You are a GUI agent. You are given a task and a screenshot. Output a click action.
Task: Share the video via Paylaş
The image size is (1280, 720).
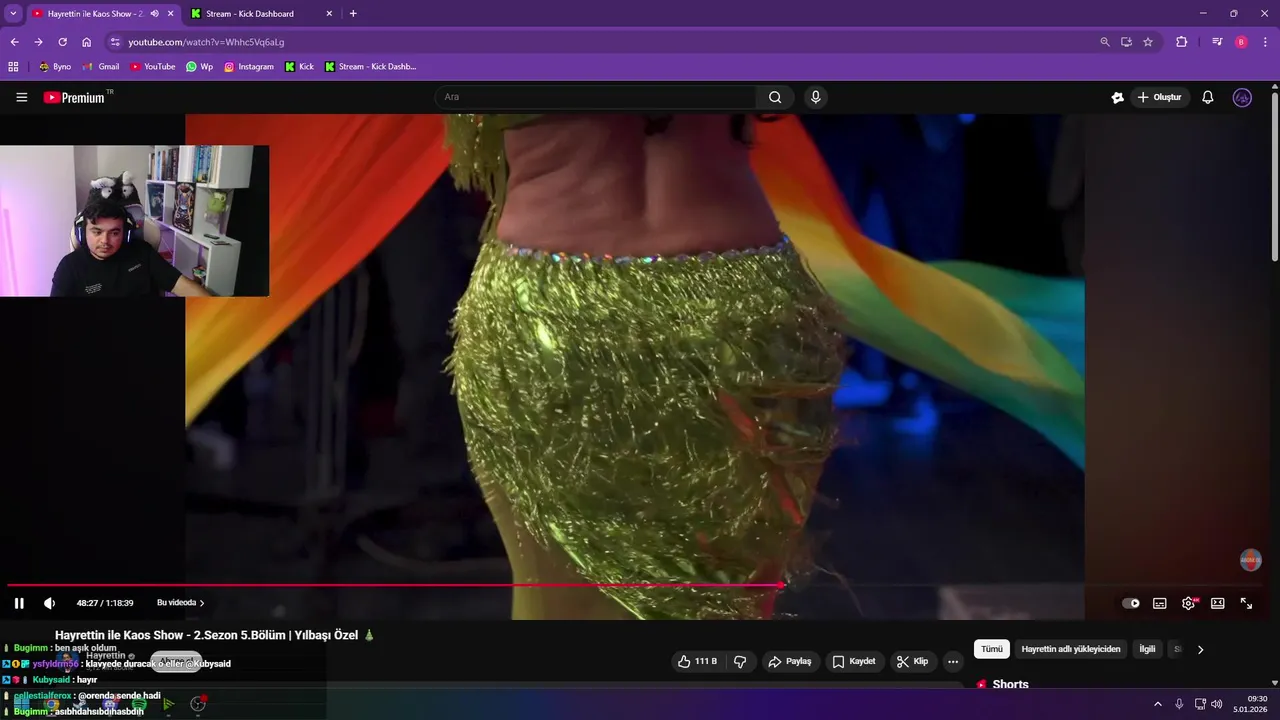(x=789, y=661)
